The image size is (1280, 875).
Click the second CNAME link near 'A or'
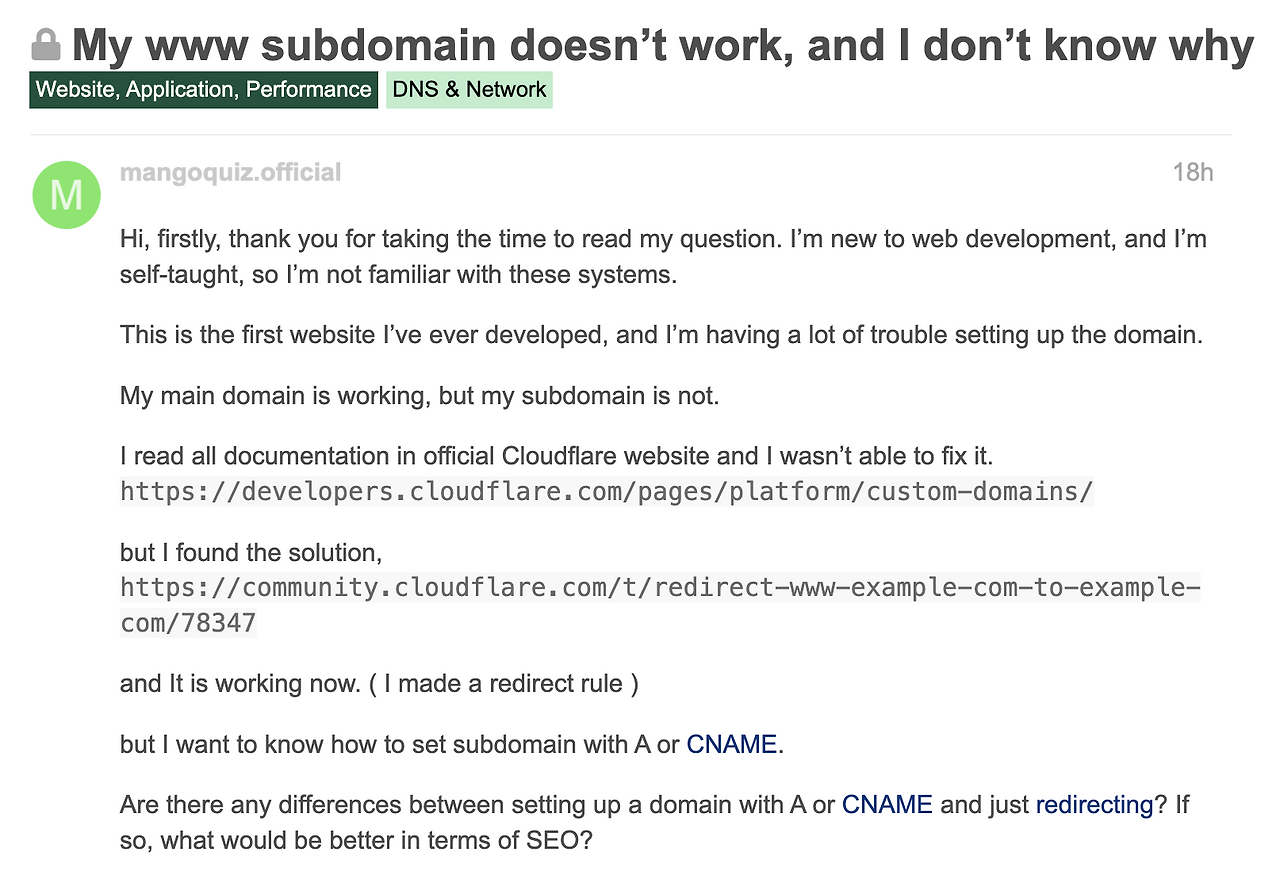click(887, 804)
